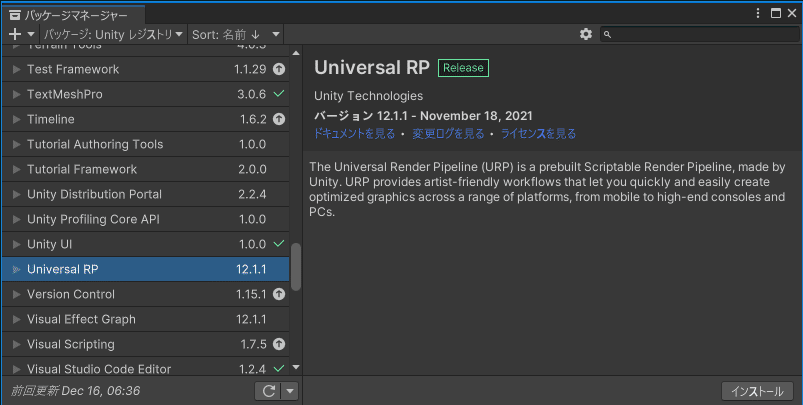Select the Test Framework package
Screen dimensions: 803x405
146,69
